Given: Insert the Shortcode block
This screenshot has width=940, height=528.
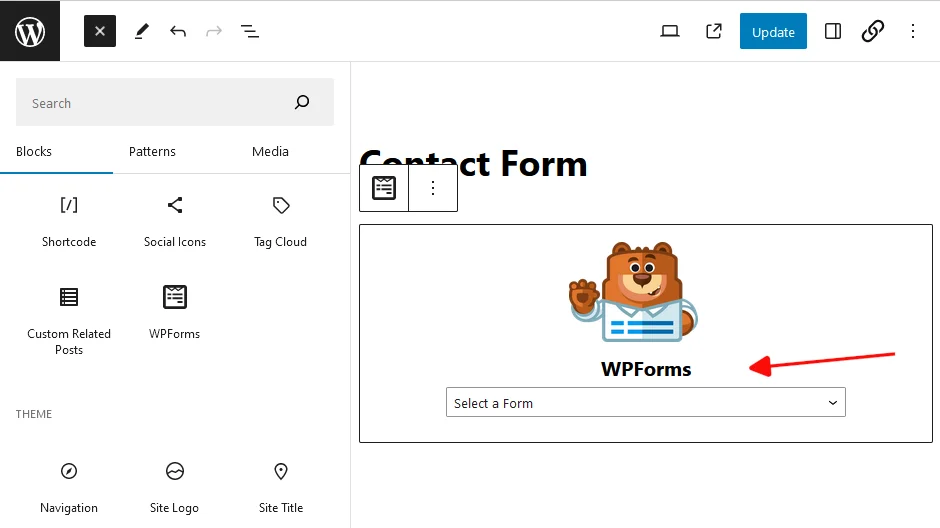Looking at the screenshot, I should 69,221.
